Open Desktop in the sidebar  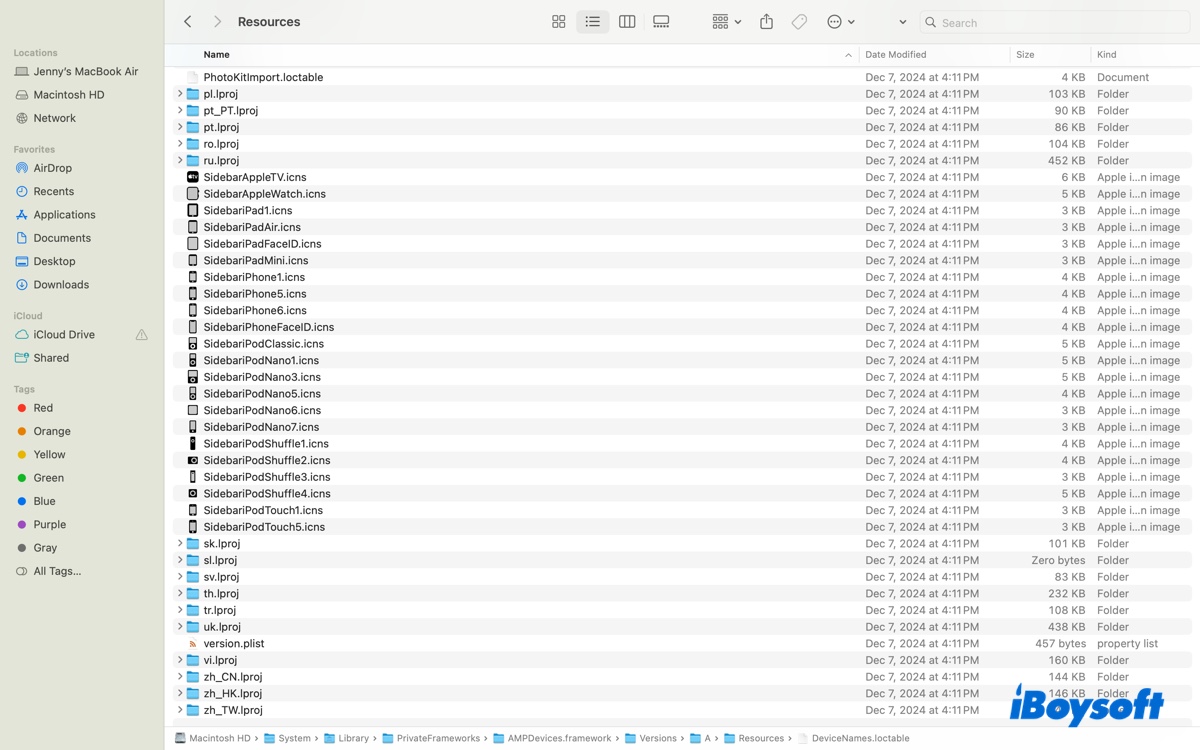pos(54,261)
